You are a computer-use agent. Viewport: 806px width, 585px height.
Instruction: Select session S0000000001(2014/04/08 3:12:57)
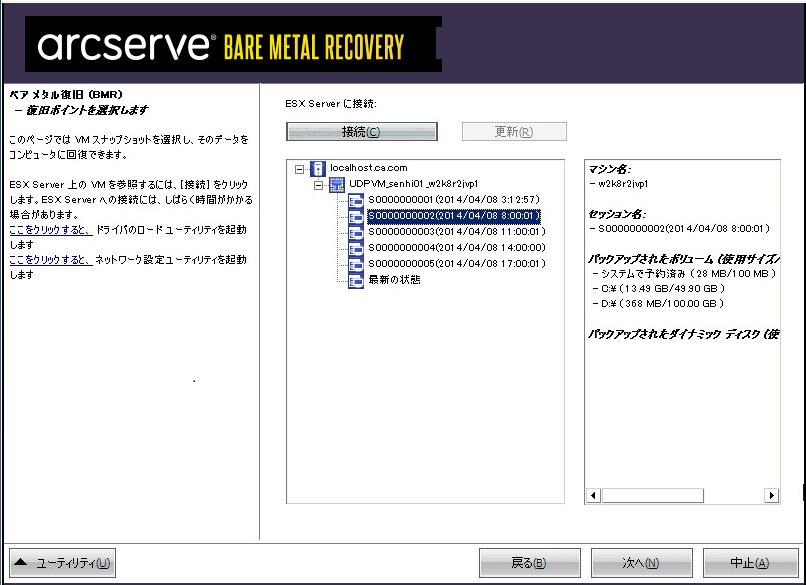pos(454,199)
